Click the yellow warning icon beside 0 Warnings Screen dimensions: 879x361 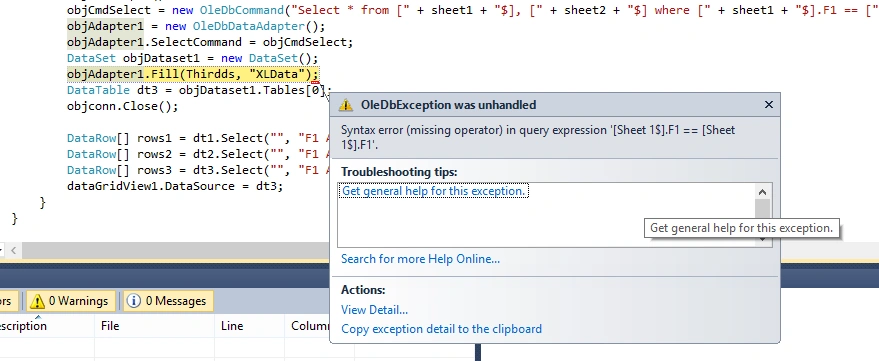[x=37, y=301]
